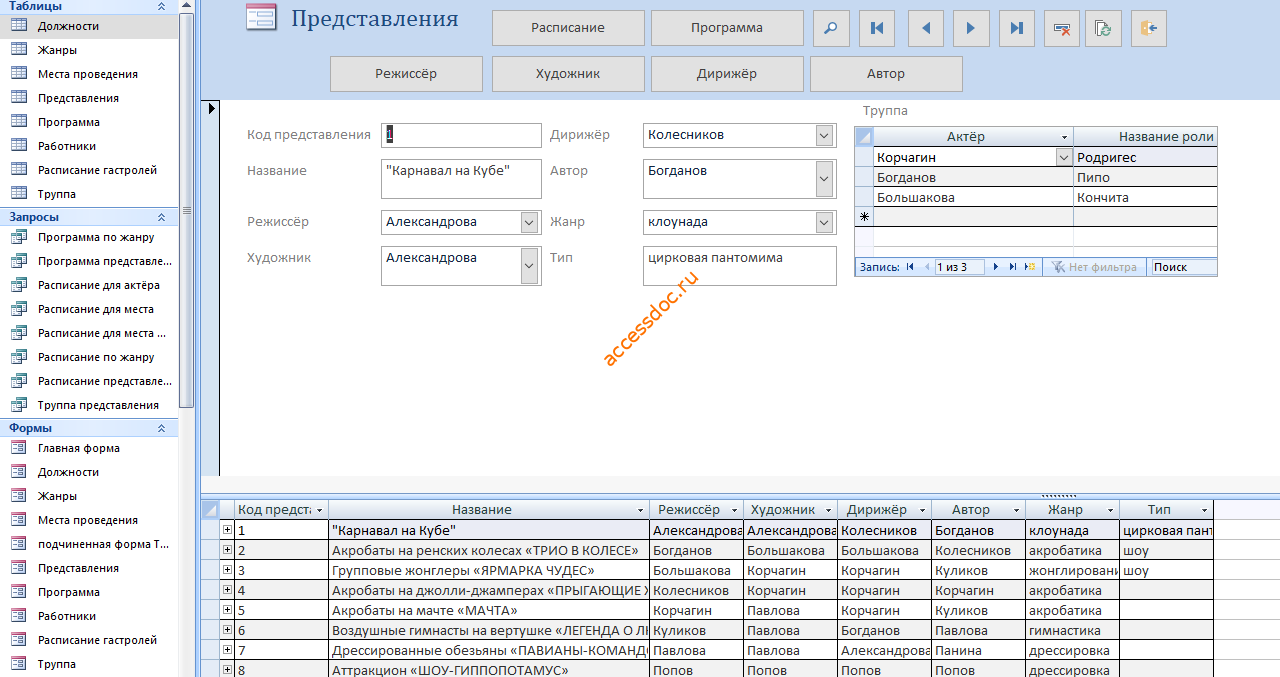
Task: Click the refresh form data button
Action: click(1104, 28)
